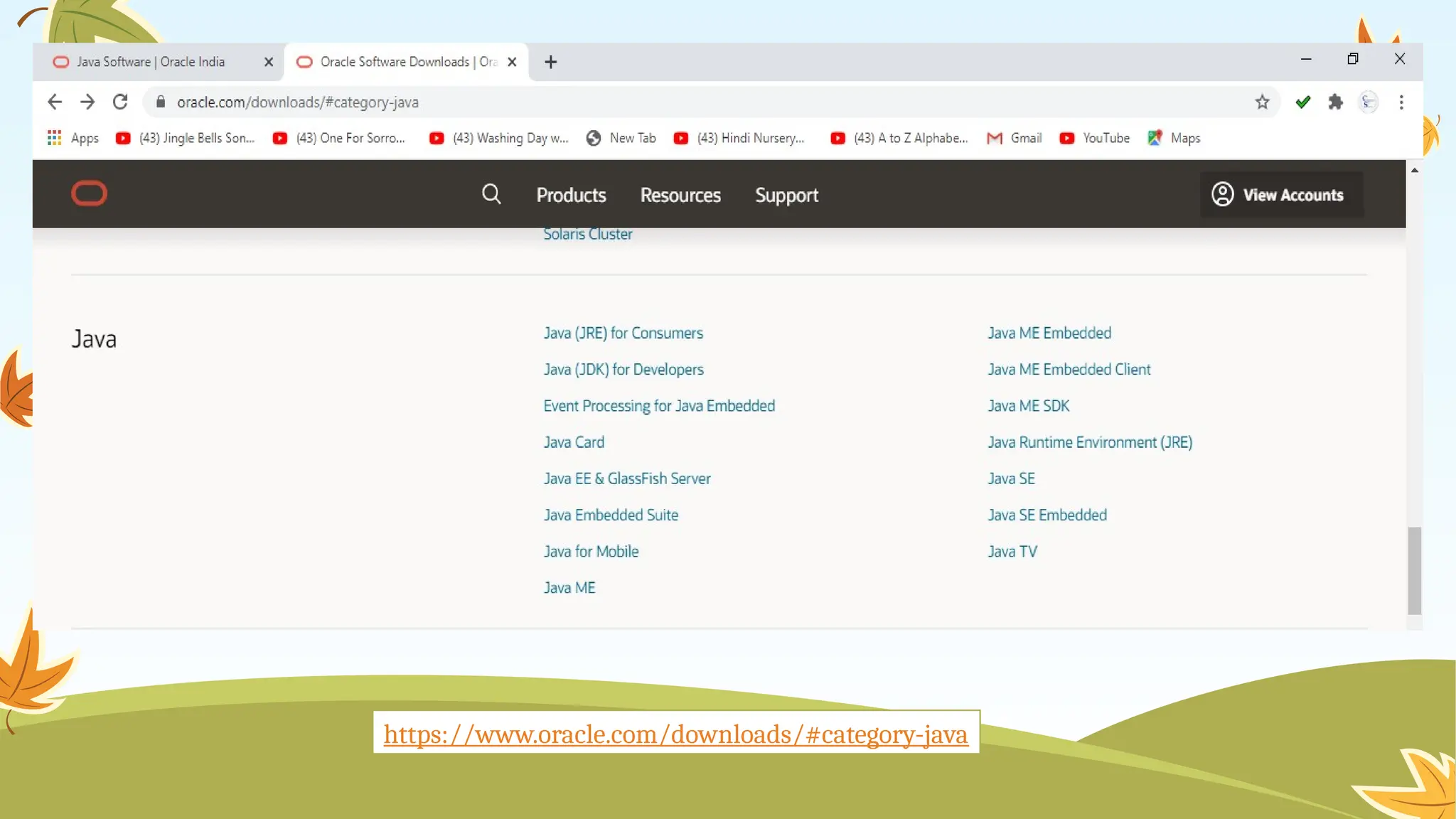Bookmark this page with star icon
Viewport: 1456px width, 819px height.
click(x=1262, y=102)
